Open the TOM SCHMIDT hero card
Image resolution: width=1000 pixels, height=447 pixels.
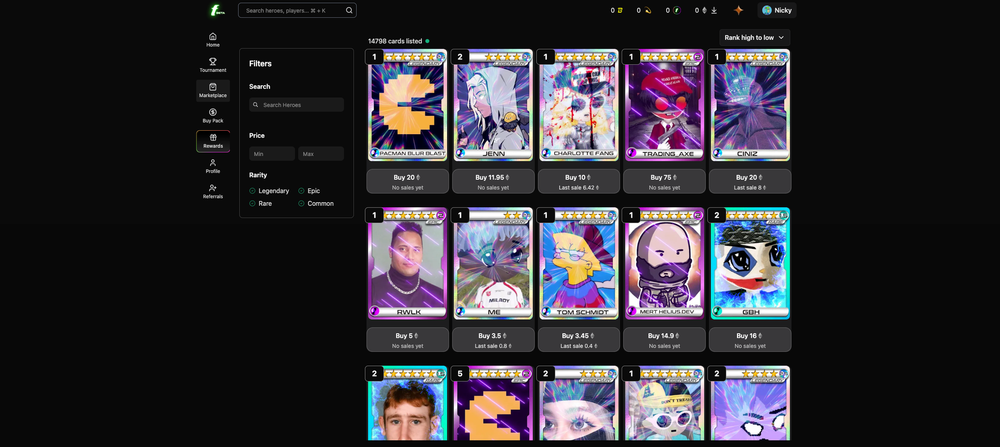pyautogui.click(x=578, y=263)
